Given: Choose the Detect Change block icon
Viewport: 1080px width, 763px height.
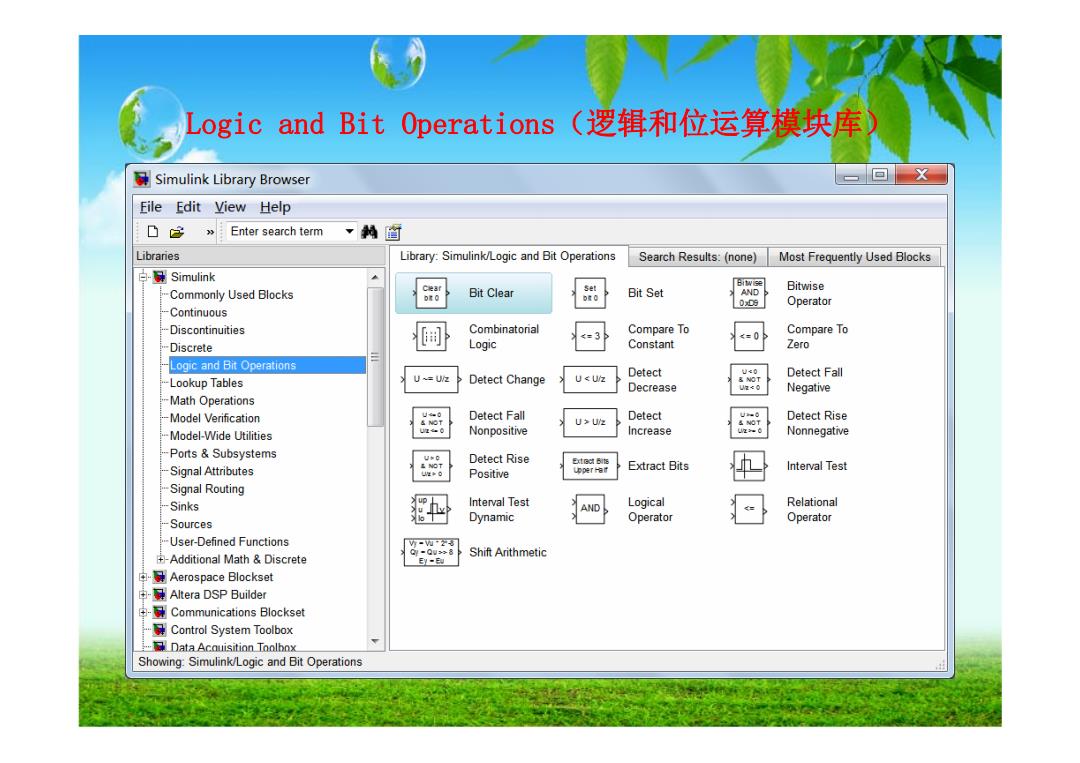Looking at the screenshot, I should tap(431, 379).
